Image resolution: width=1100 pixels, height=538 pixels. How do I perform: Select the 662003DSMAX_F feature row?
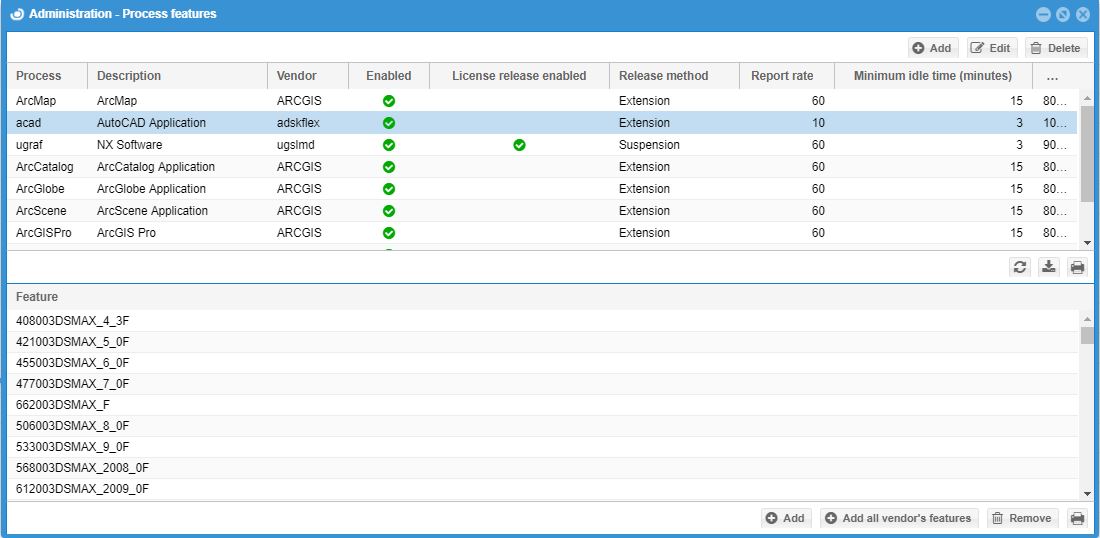click(64, 405)
